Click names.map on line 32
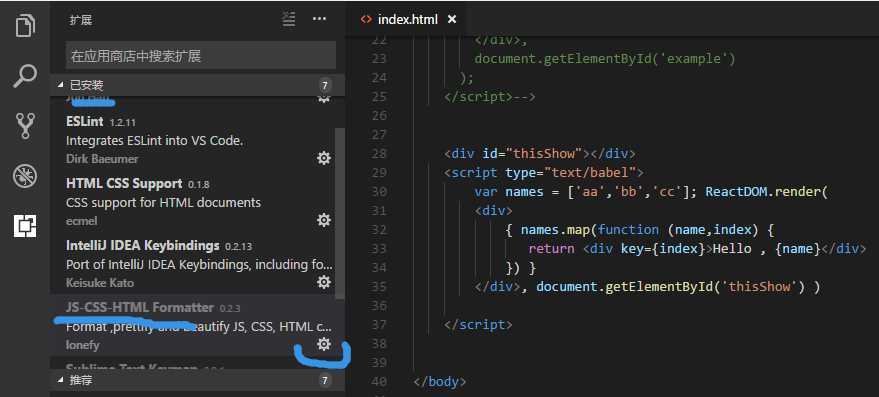879x397 pixels. pos(556,230)
